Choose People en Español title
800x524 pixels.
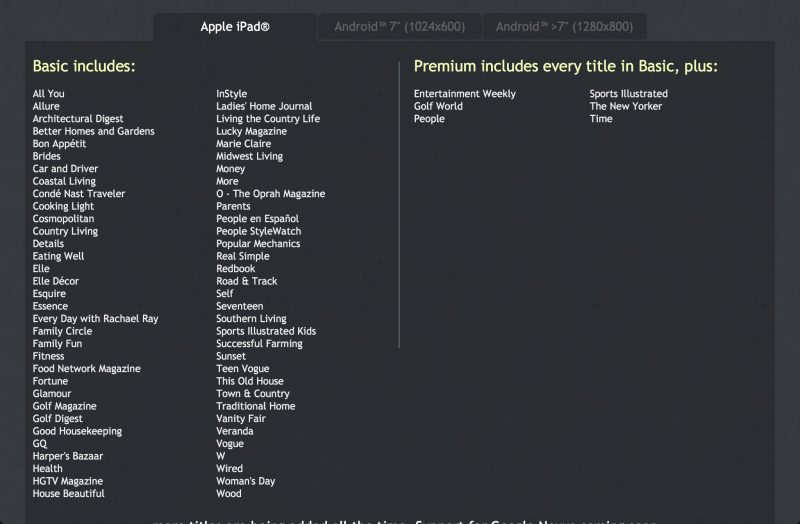click(257, 219)
